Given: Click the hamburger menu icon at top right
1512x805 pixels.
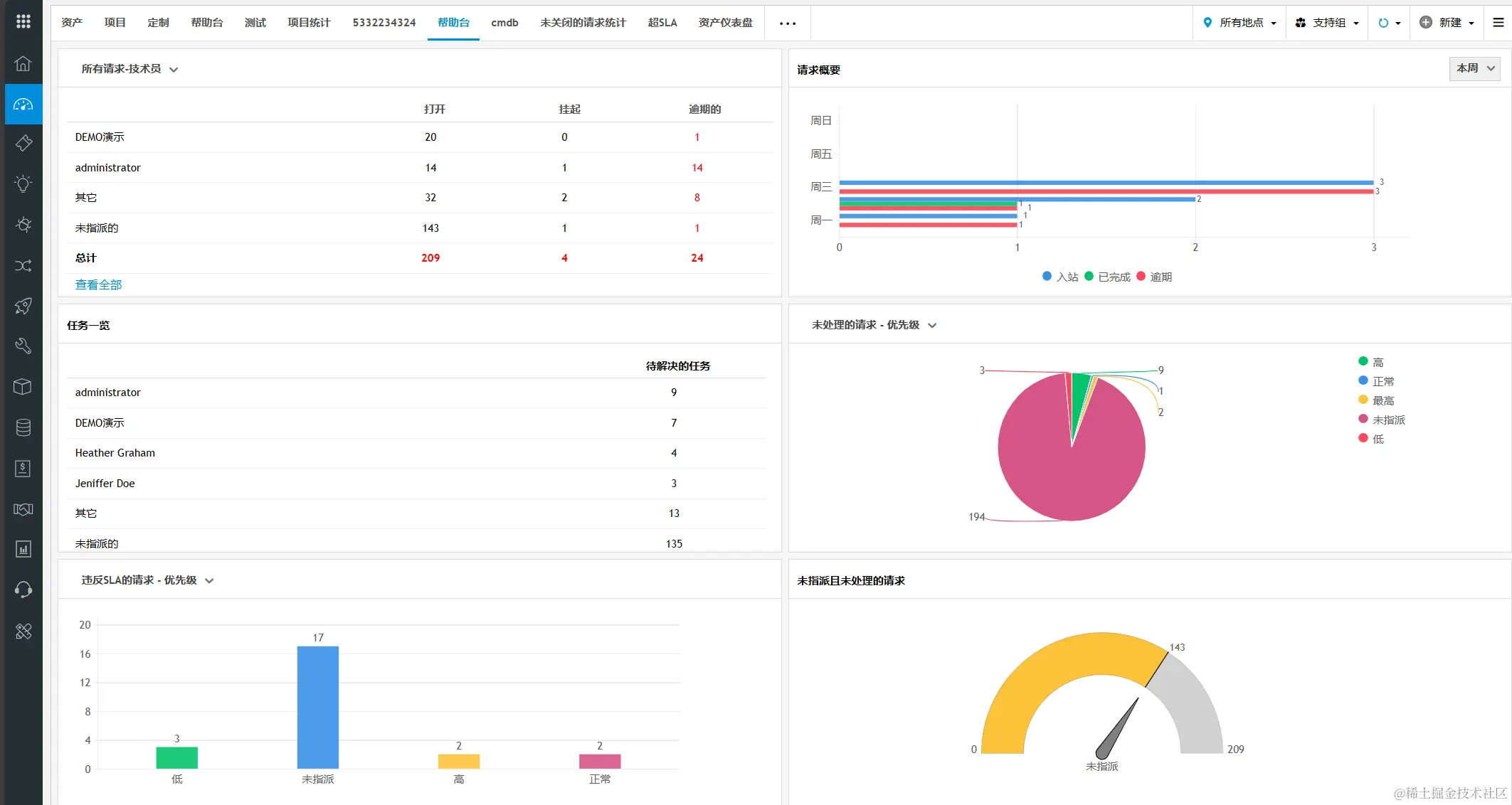Looking at the screenshot, I should (x=1498, y=23).
